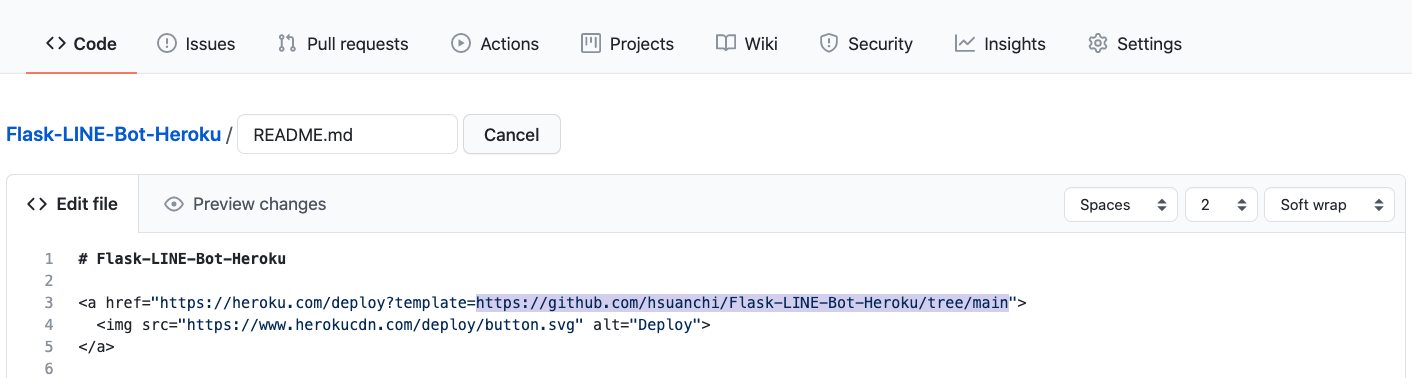The image size is (1412, 378).
Task: Click the Security shield icon
Action: 828,44
